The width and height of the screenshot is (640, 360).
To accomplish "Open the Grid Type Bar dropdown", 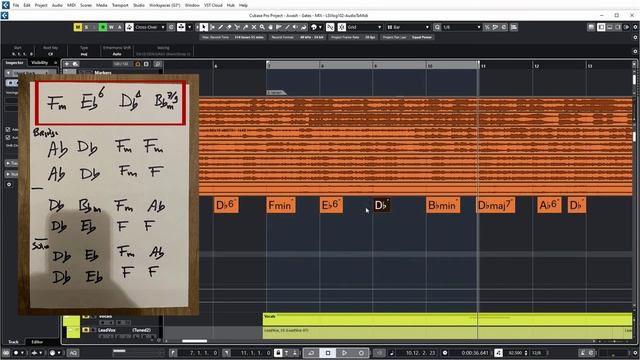I will [x=408, y=27].
